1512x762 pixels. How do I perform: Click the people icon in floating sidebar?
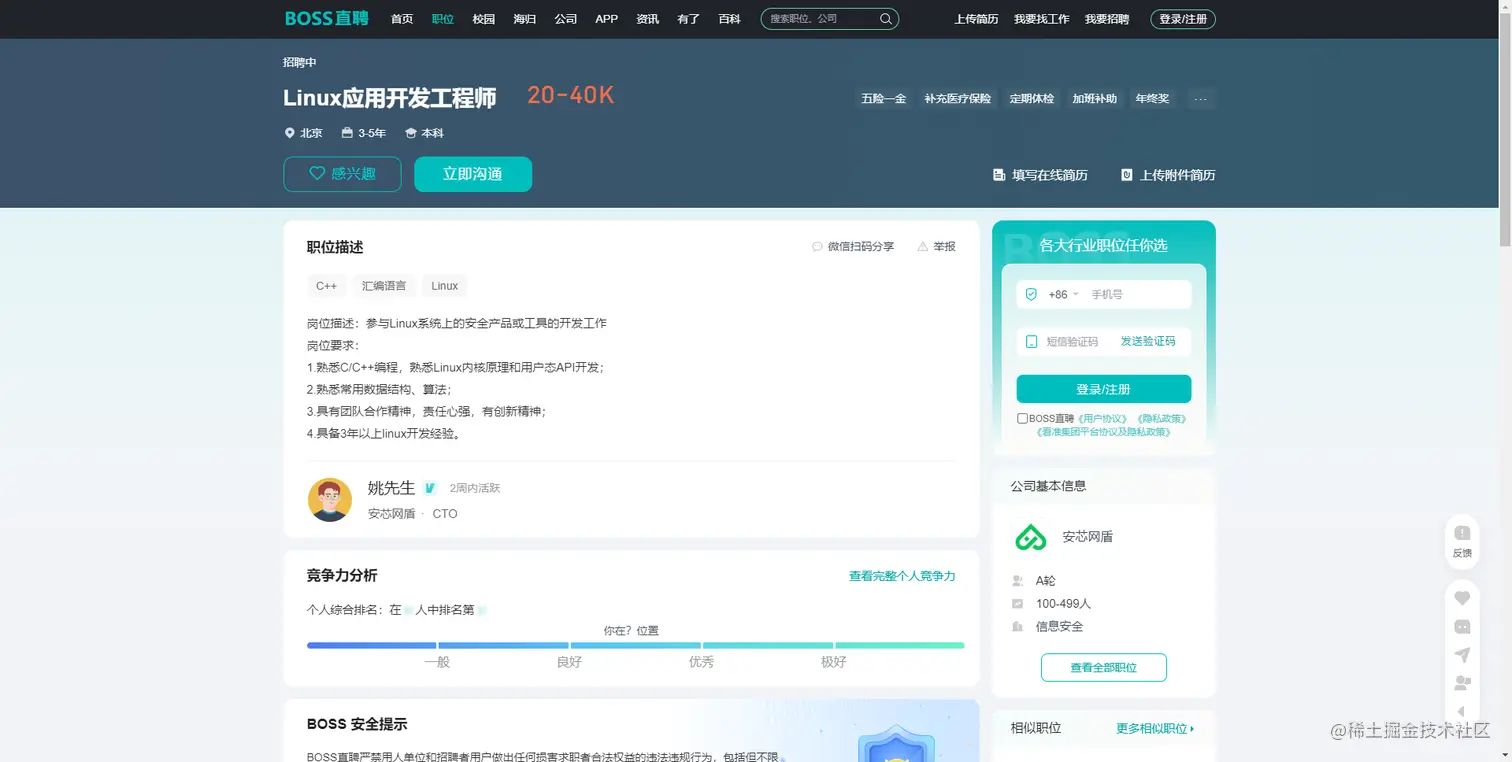tap(1462, 683)
